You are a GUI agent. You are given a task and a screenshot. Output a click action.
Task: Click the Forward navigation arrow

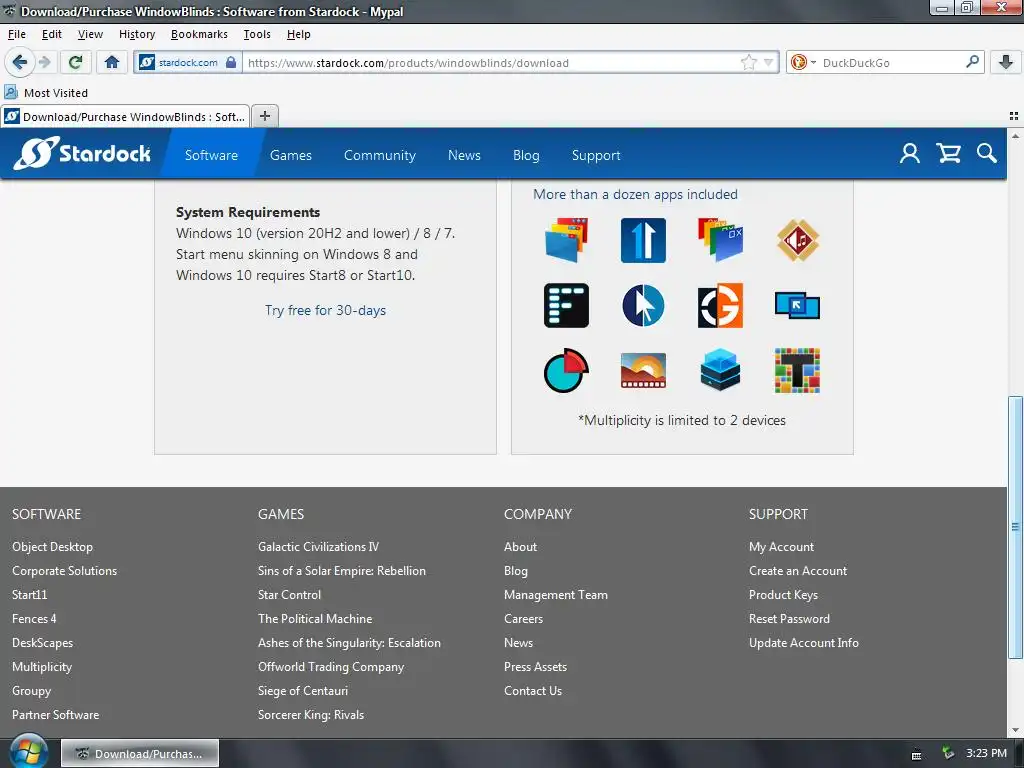[x=44, y=62]
